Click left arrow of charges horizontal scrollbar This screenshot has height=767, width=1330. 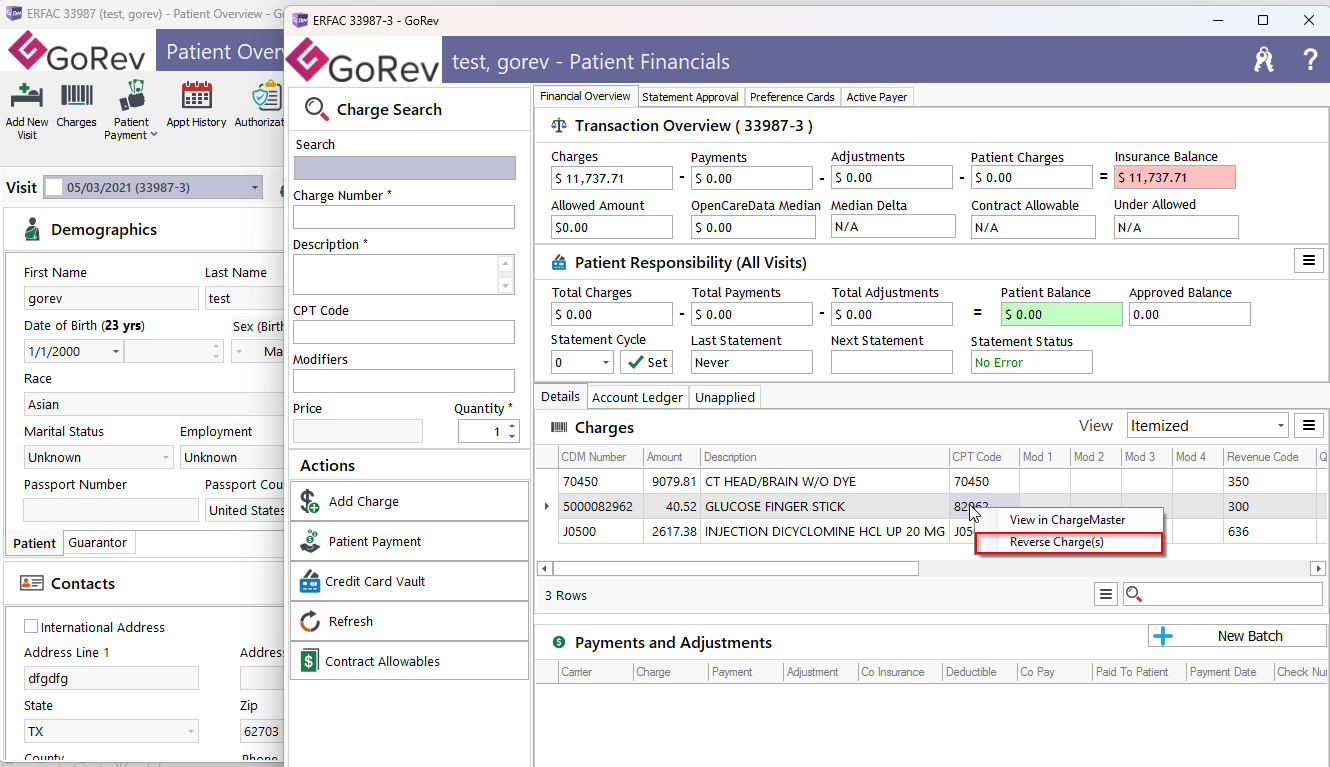pos(545,568)
